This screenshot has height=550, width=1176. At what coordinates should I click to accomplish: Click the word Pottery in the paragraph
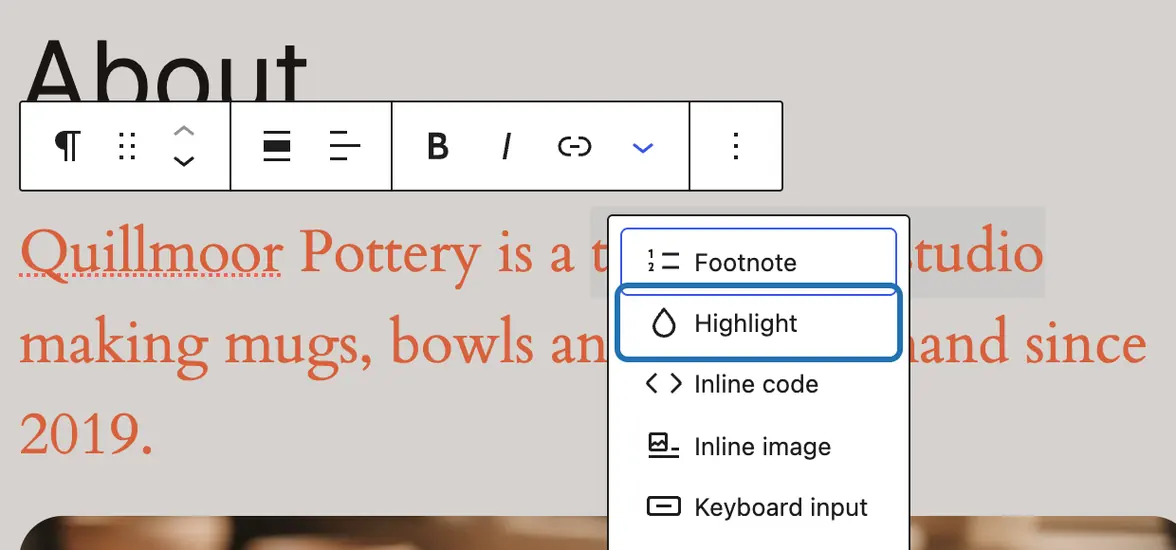(388, 255)
